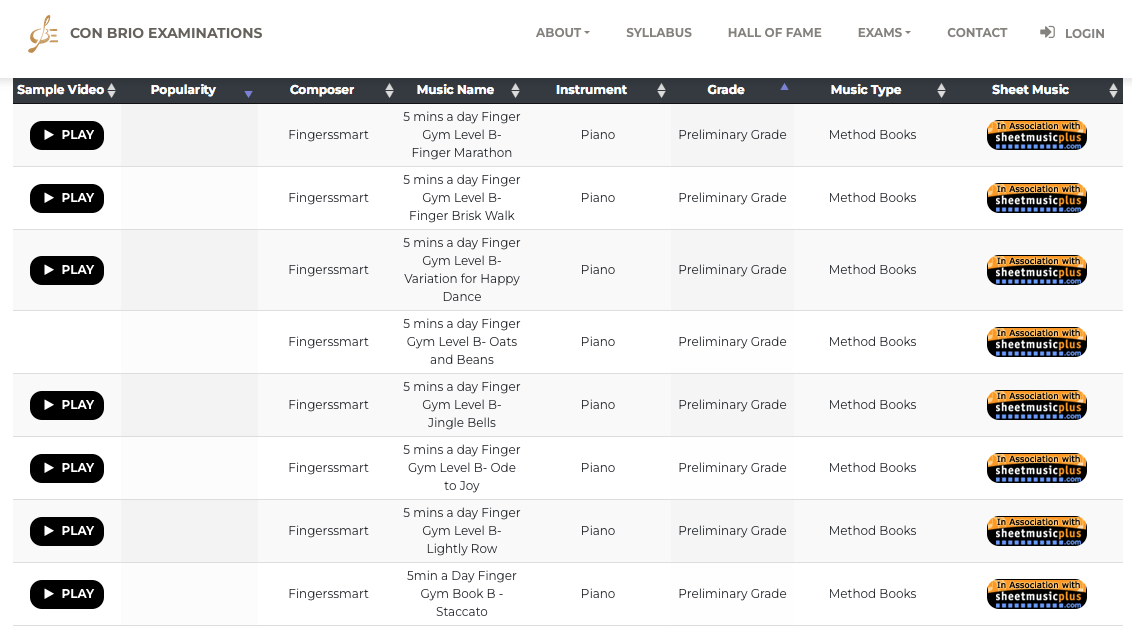
Task: Go to the Hall of Fame page
Action: pyautogui.click(x=774, y=33)
